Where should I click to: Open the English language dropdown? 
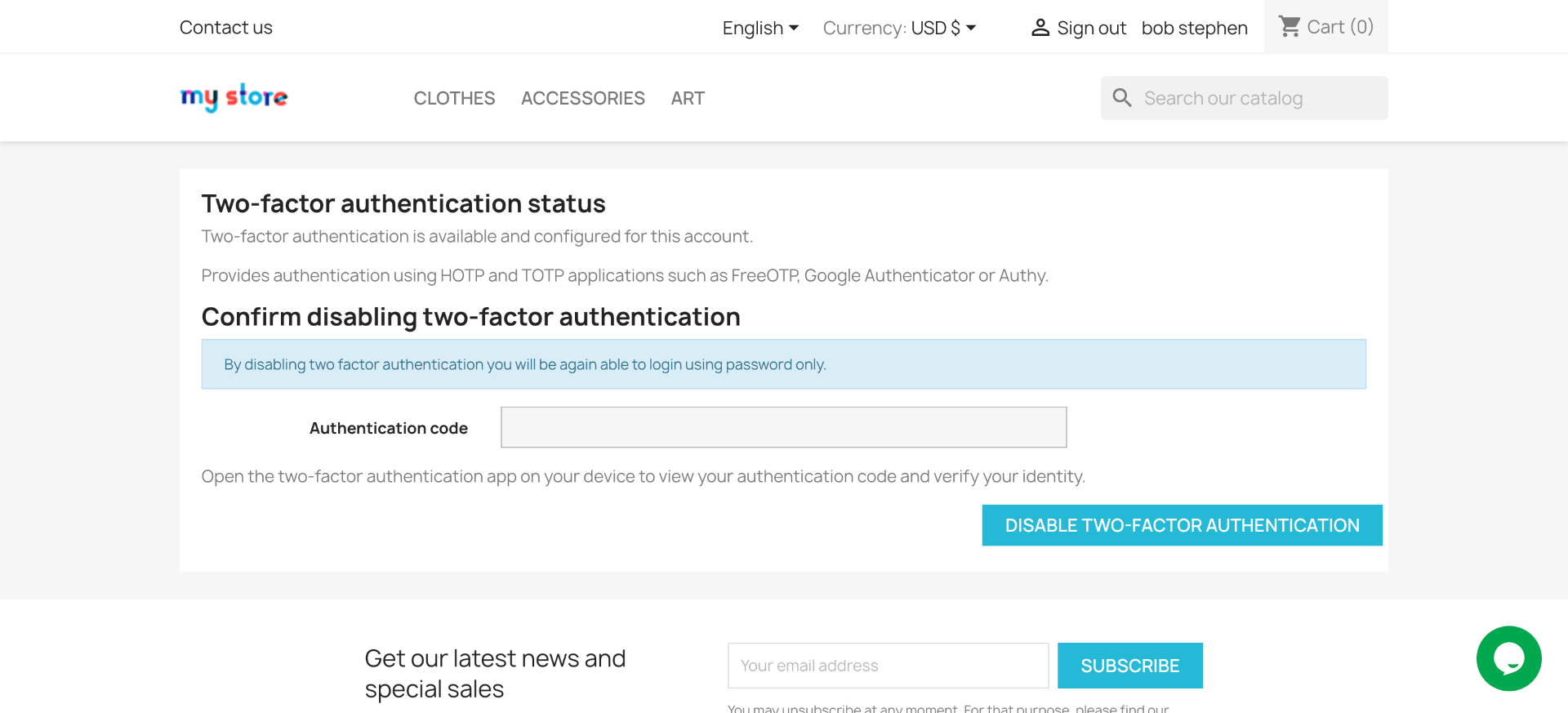tap(760, 28)
